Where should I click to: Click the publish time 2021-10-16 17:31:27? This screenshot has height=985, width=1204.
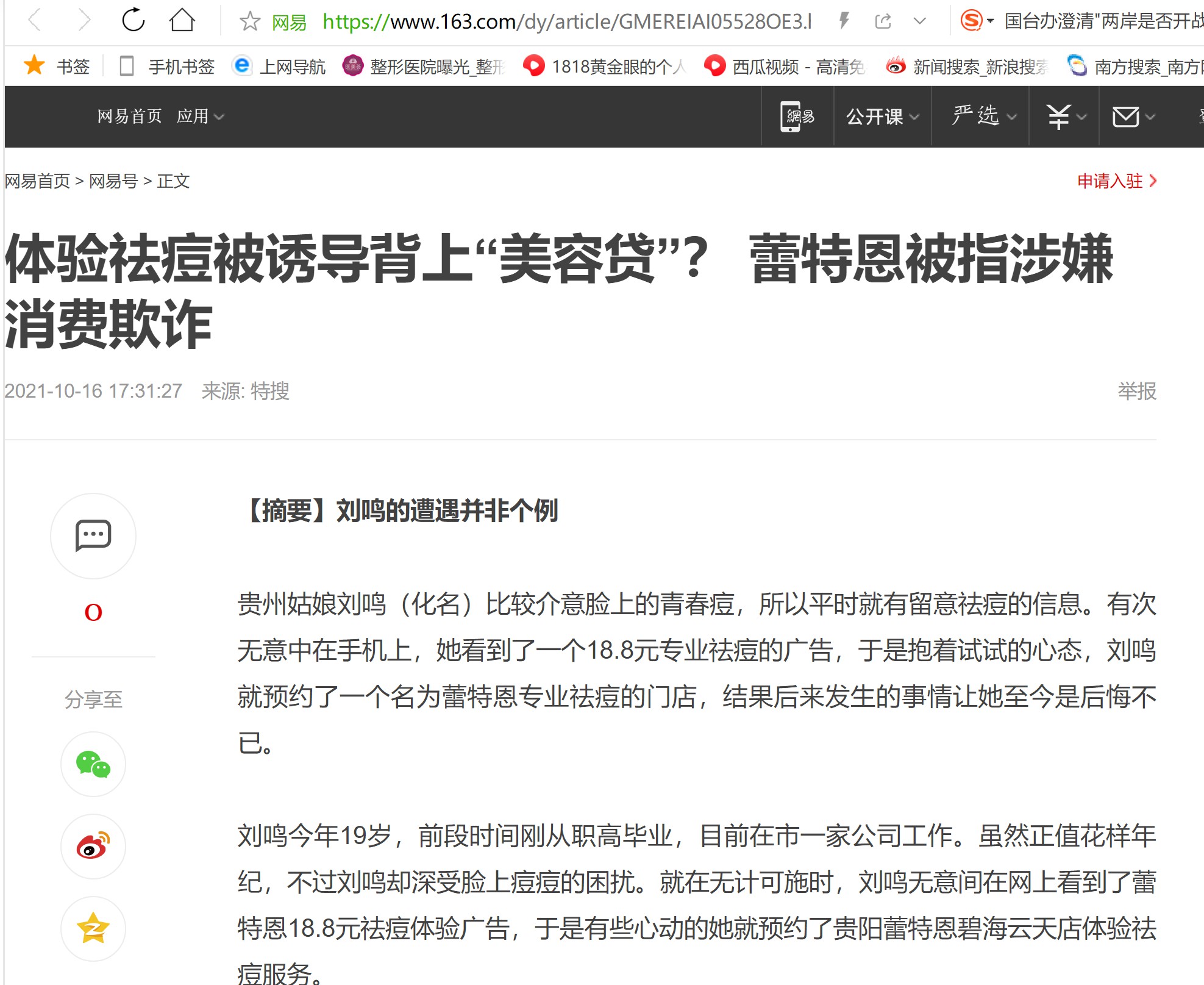coord(93,391)
